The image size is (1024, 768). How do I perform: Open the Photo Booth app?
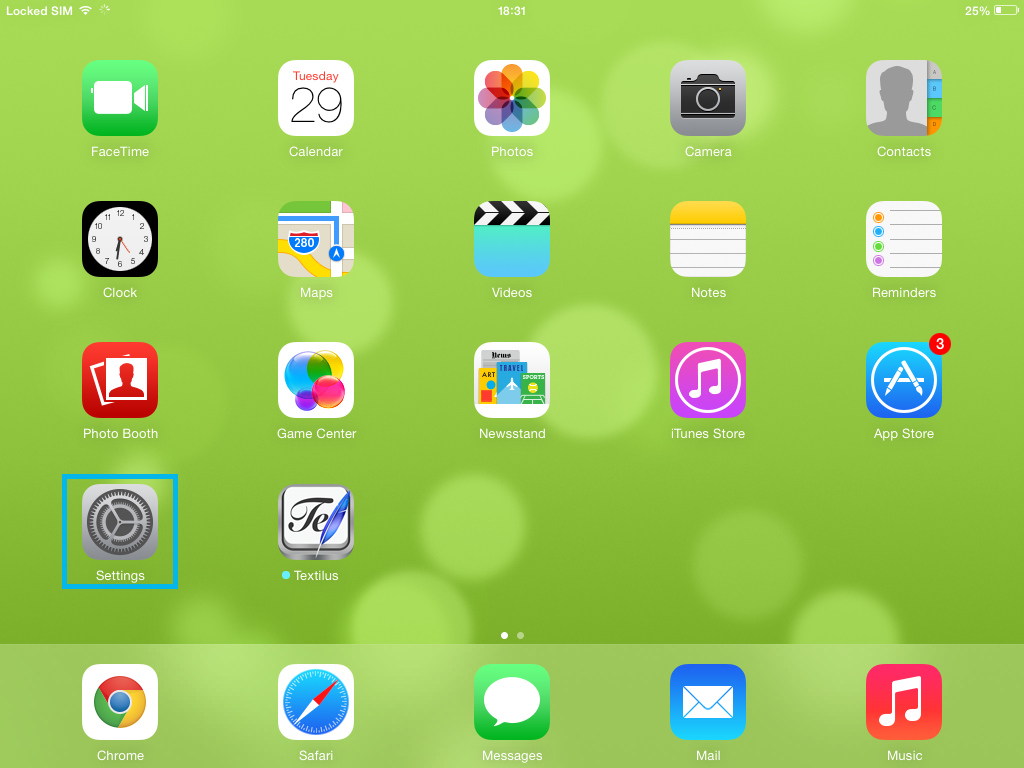pyautogui.click(x=120, y=380)
